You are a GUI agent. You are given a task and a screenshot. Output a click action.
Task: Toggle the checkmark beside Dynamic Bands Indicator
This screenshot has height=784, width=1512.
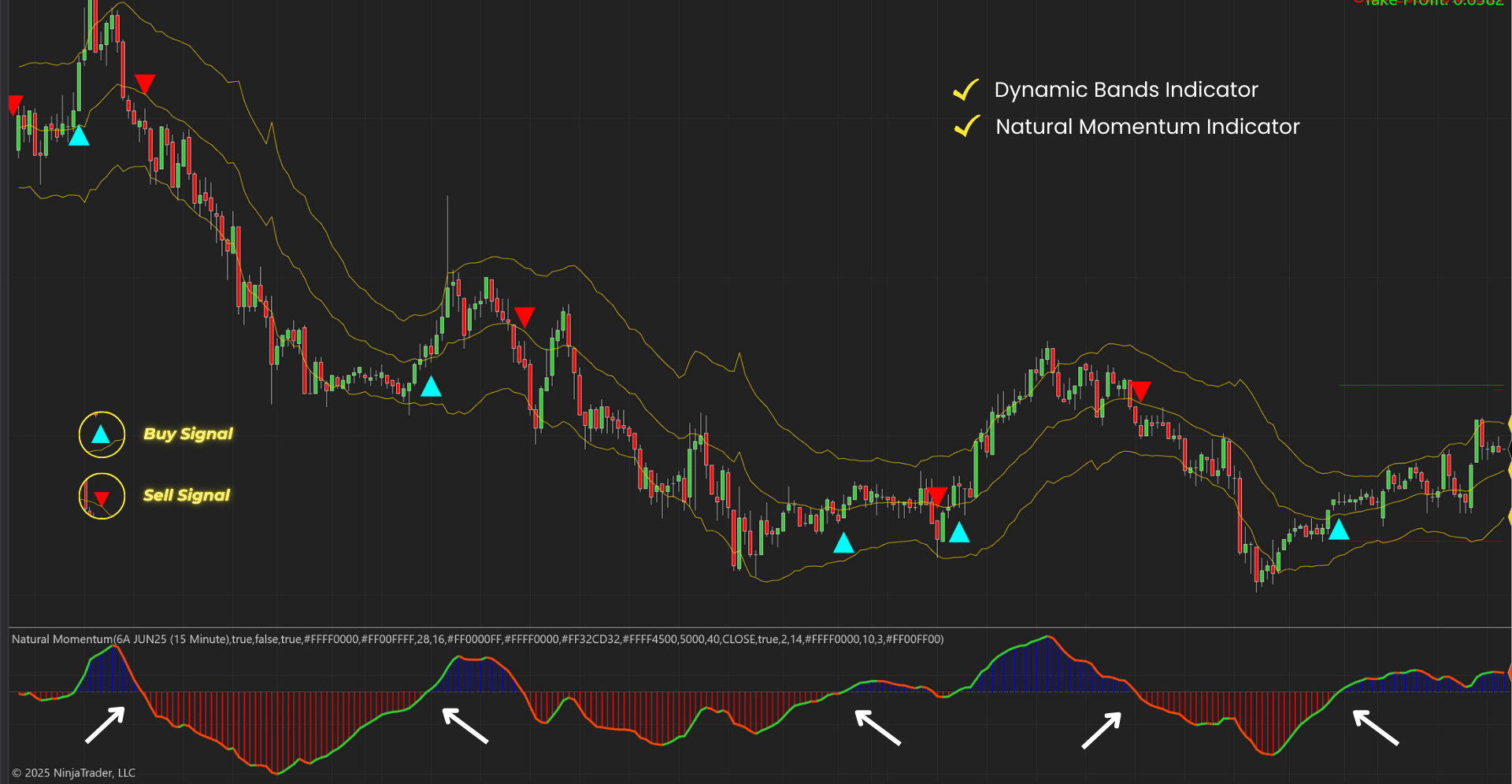point(965,91)
